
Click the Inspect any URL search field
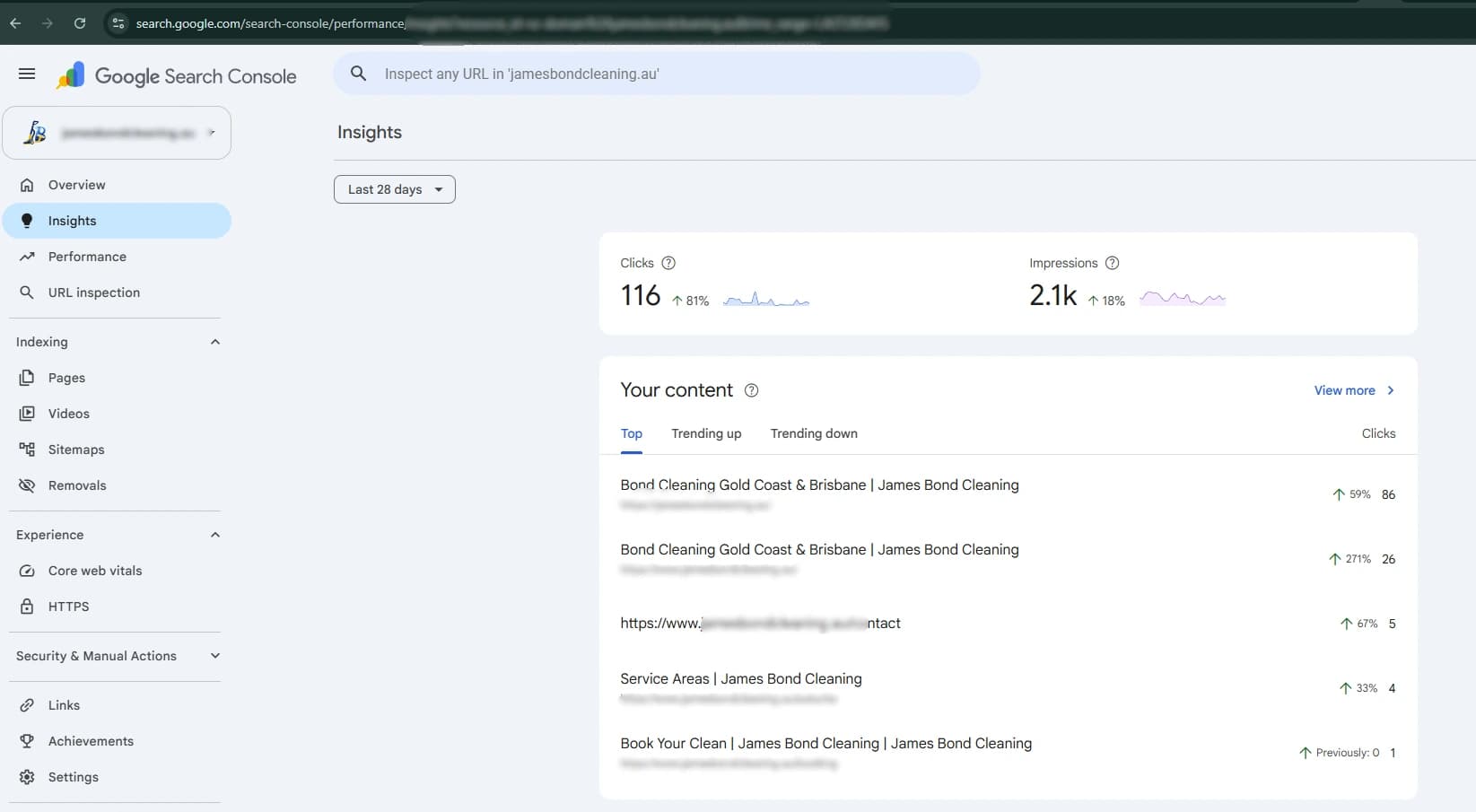click(656, 74)
